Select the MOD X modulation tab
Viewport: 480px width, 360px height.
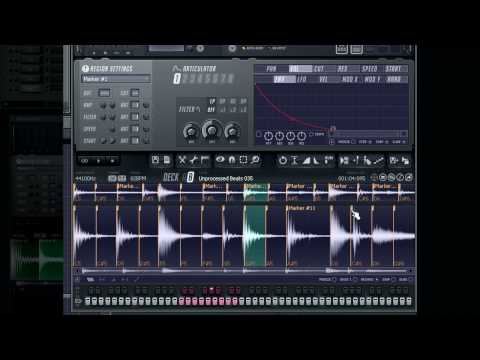point(349,79)
